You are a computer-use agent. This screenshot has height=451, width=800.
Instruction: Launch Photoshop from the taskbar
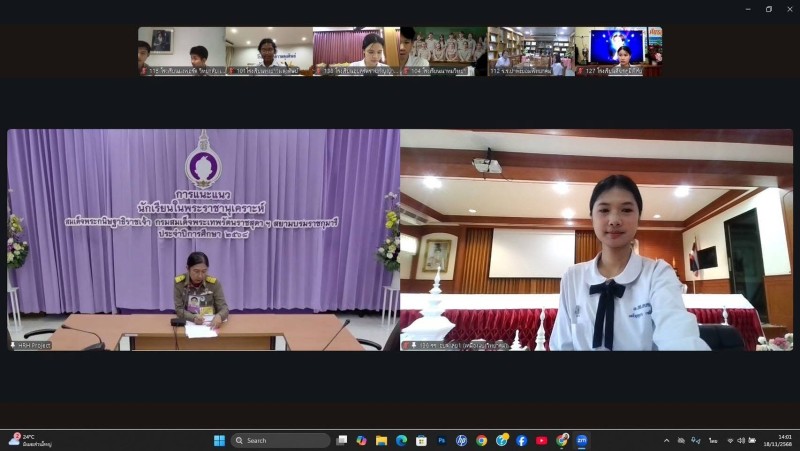point(441,440)
